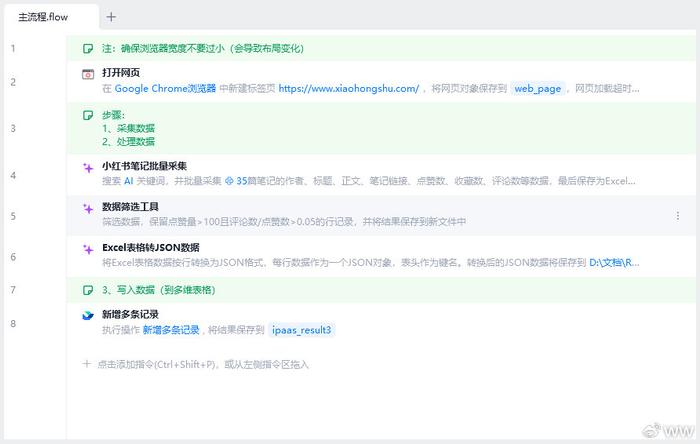
Task: Click the note icon on browser-width comment row
Action: [88, 49]
